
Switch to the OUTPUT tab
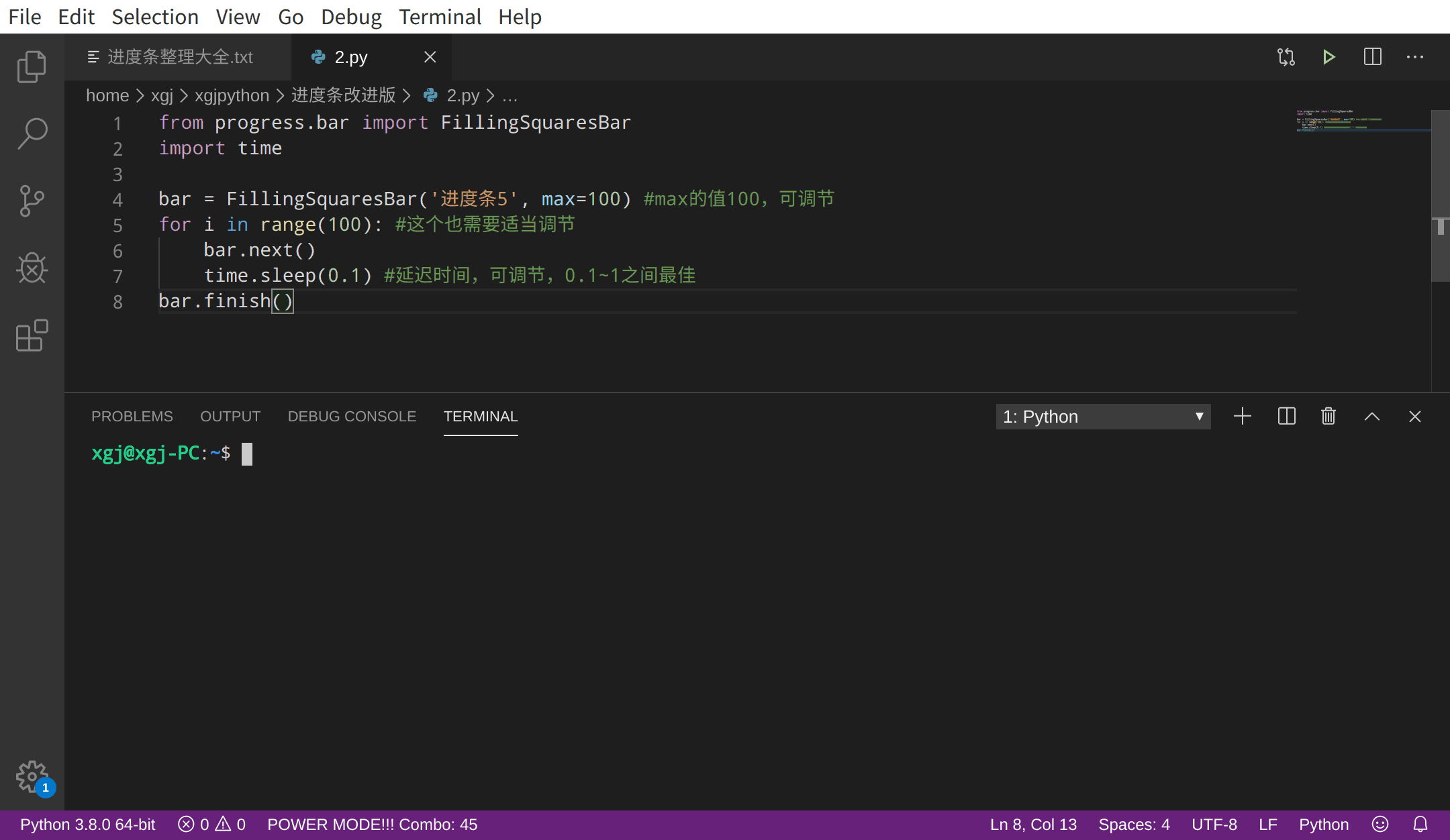tap(230, 416)
